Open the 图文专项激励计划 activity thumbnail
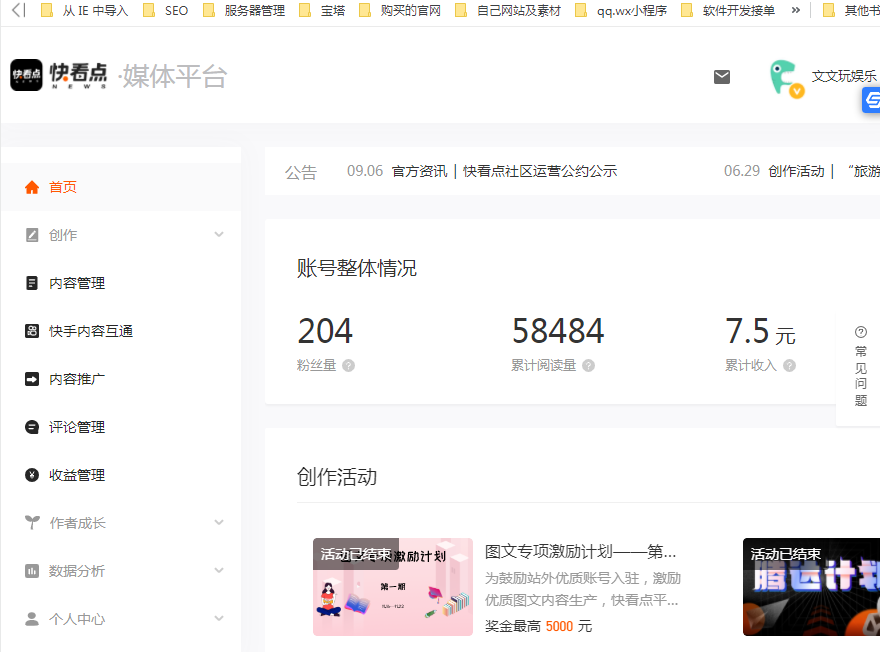This screenshot has width=880, height=652. tap(393, 587)
